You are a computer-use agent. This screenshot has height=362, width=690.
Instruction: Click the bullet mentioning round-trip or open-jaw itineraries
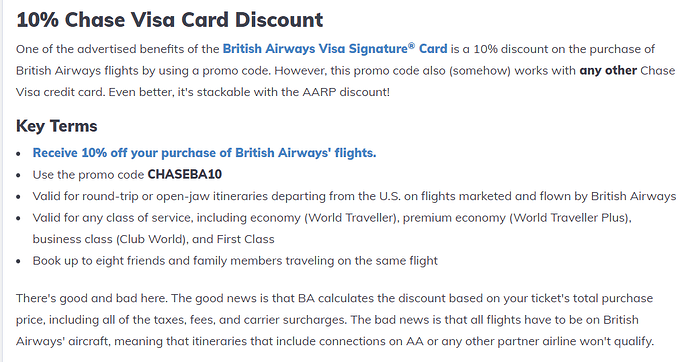(354, 196)
